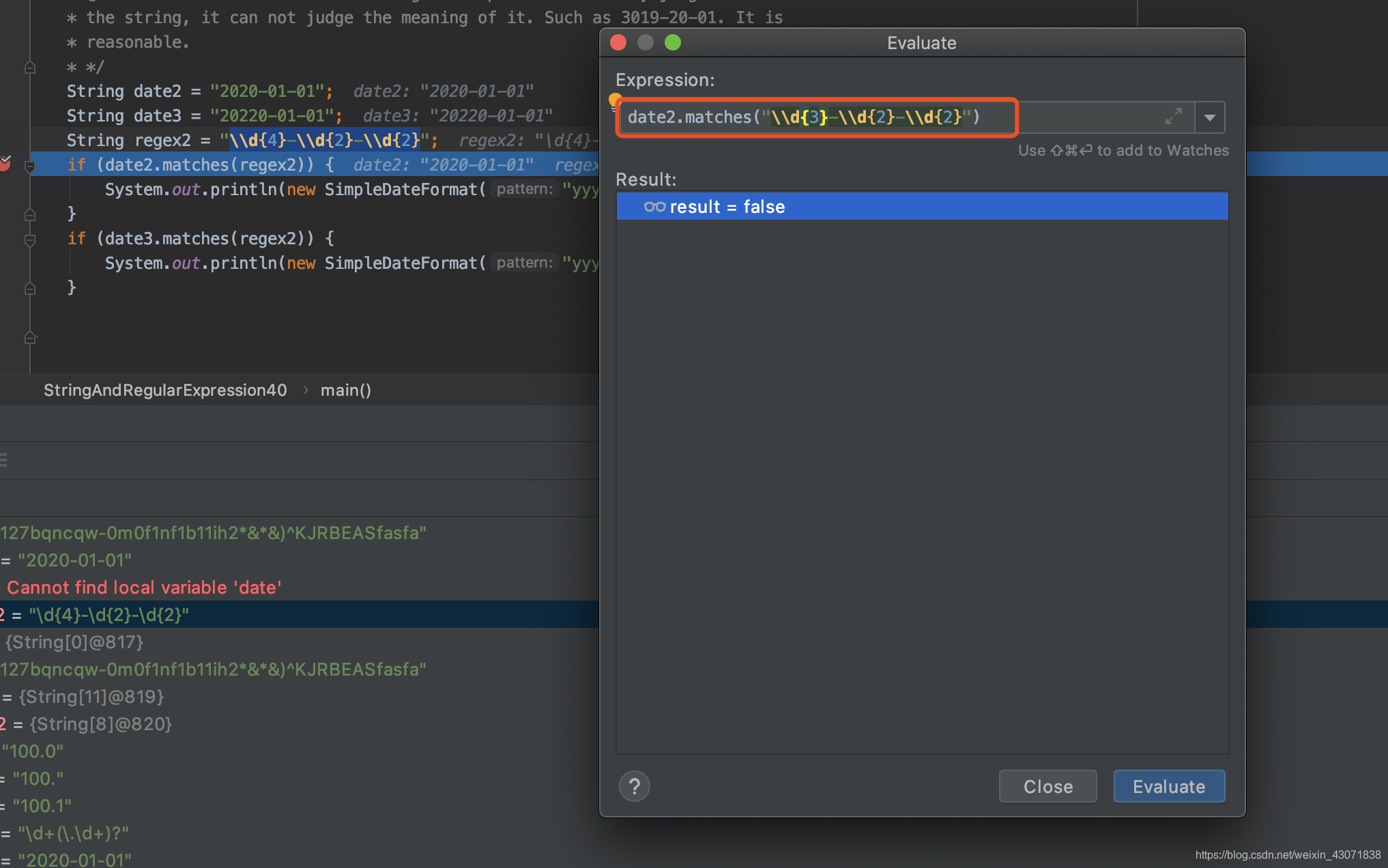Open the expression history dropdown arrow
Screen dimensions: 1388x868
pos(1210,117)
